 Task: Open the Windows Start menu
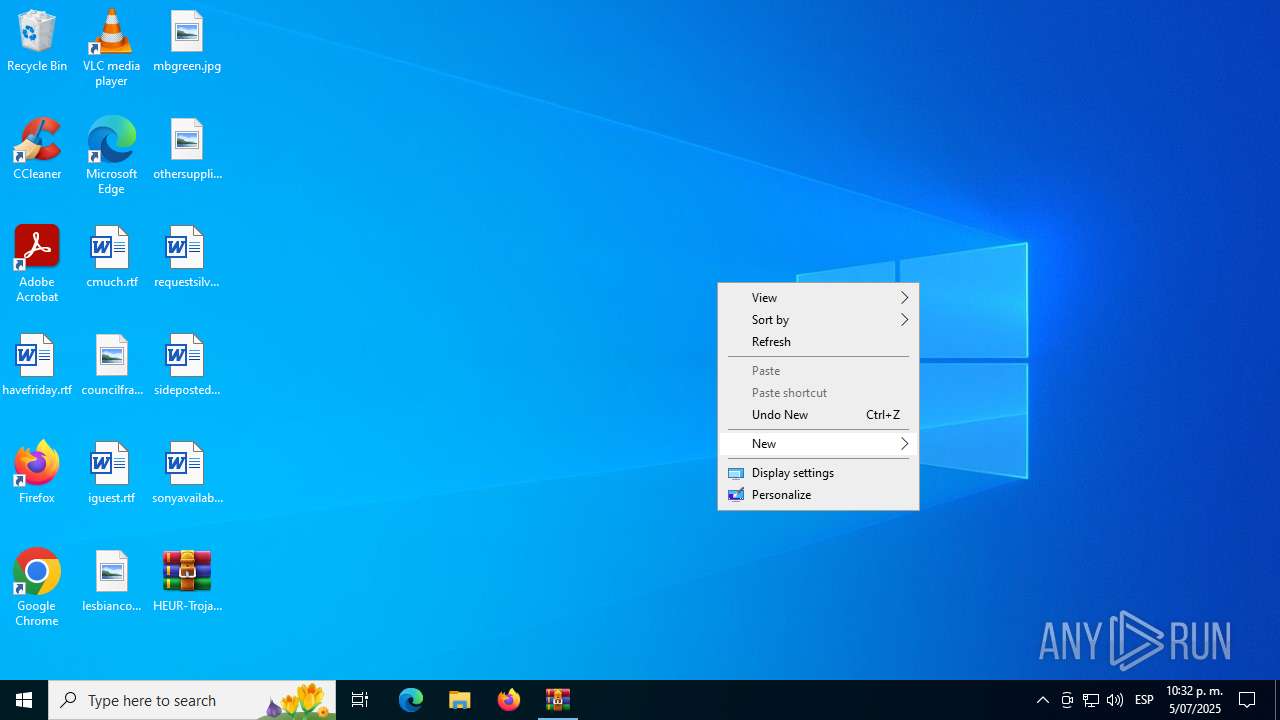coord(24,700)
